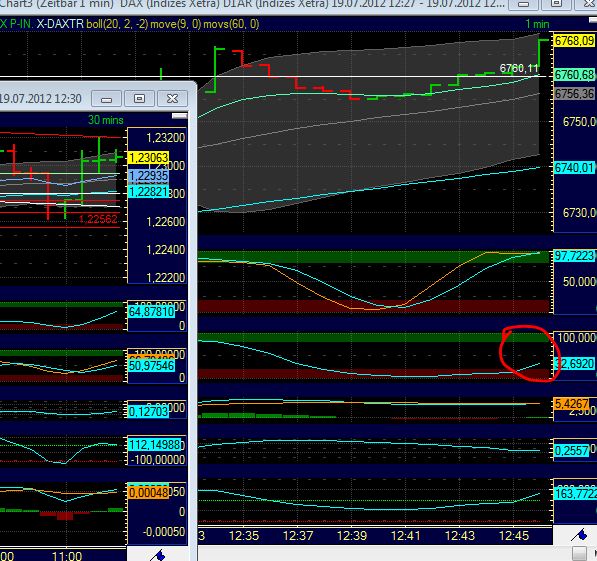Viewport: 597px width, 561px height.
Task: Select the yellow 1,23063 price tag
Action: pyautogui.click(x=148, y=158)
